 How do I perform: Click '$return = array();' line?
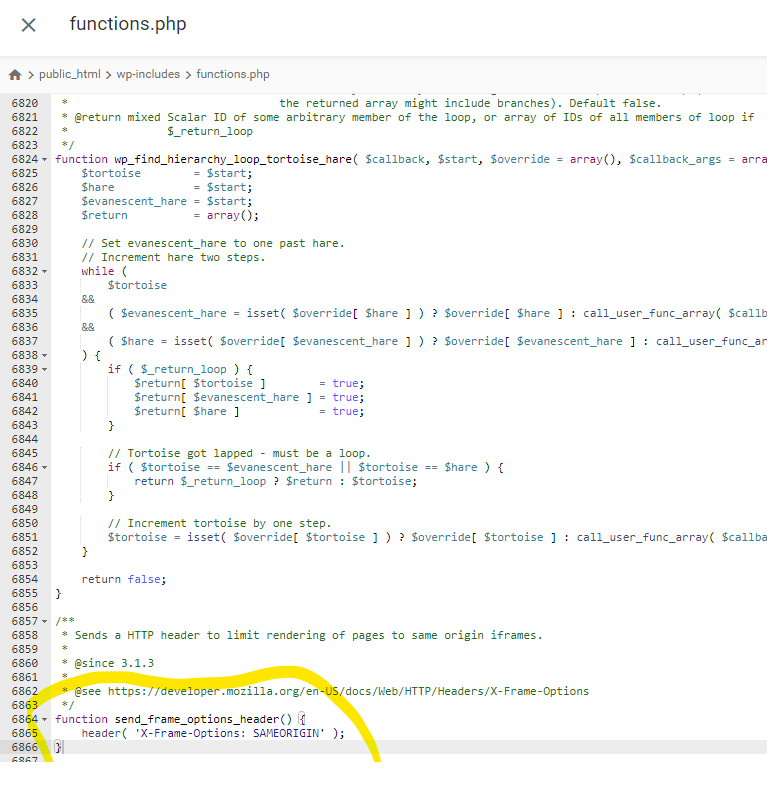[x=170, y=215]
